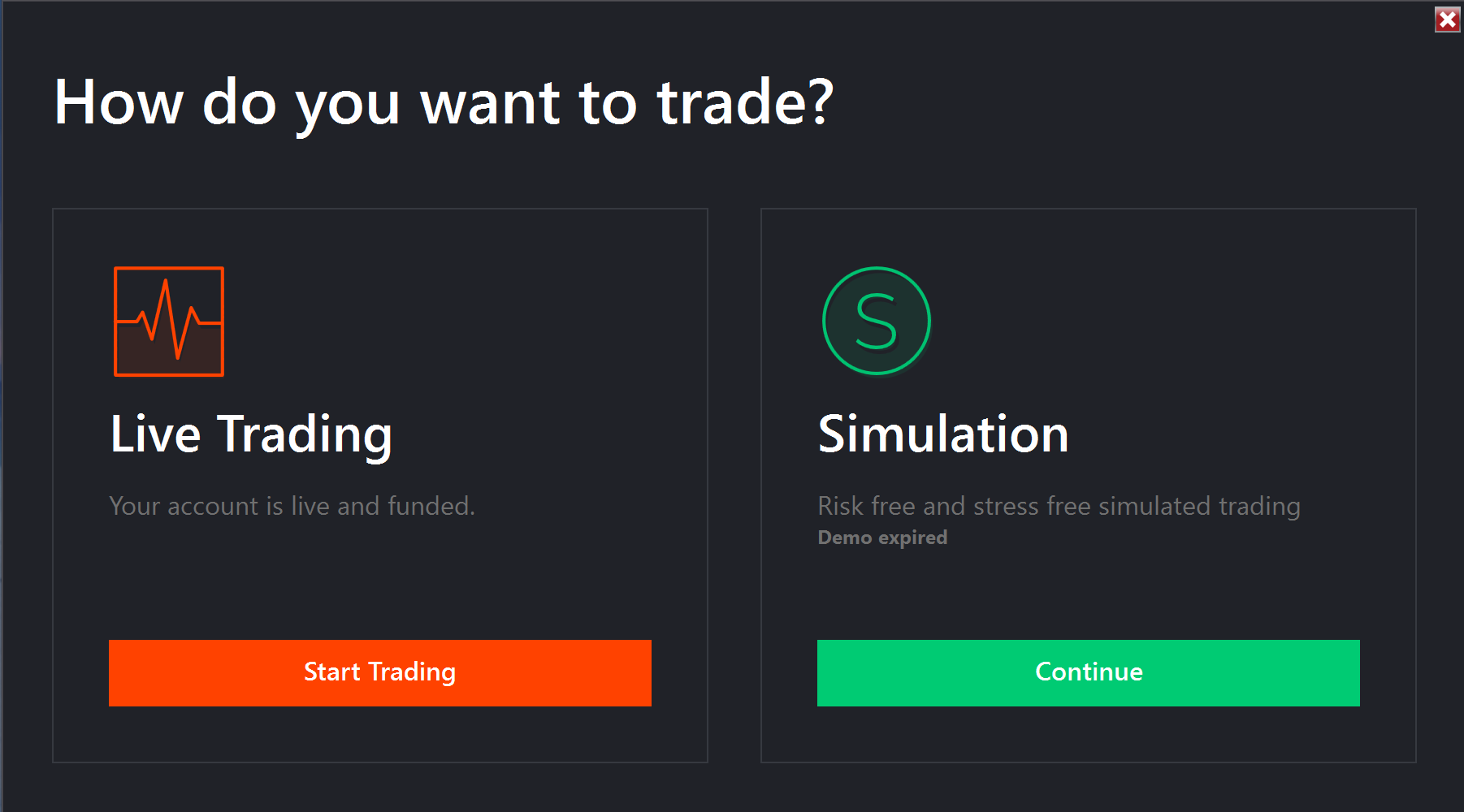Click the Simulation heading
The height and width of the screenshot is (812, 1464).
tap(942, 434)
